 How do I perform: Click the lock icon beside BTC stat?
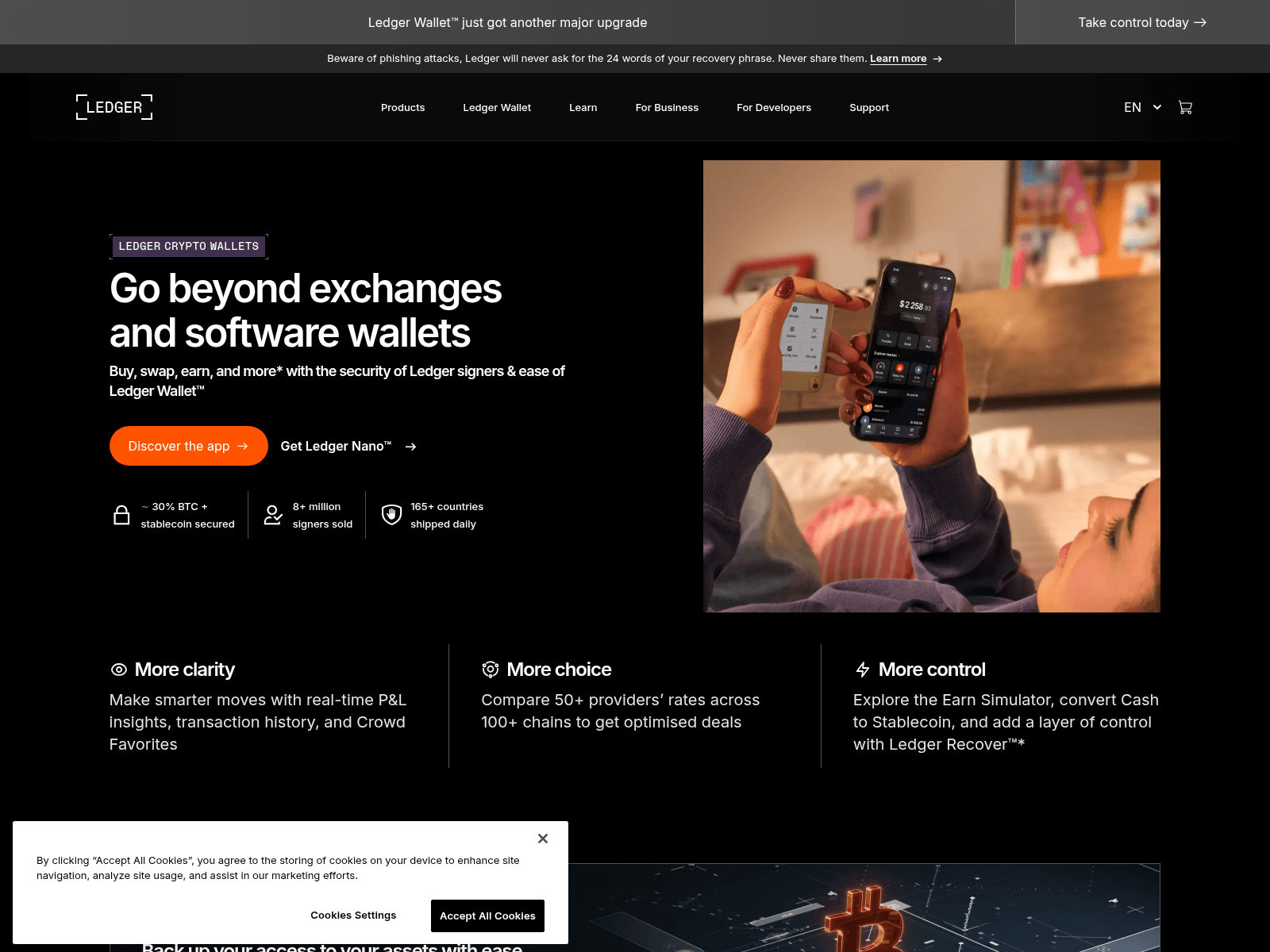pos(121,515)
